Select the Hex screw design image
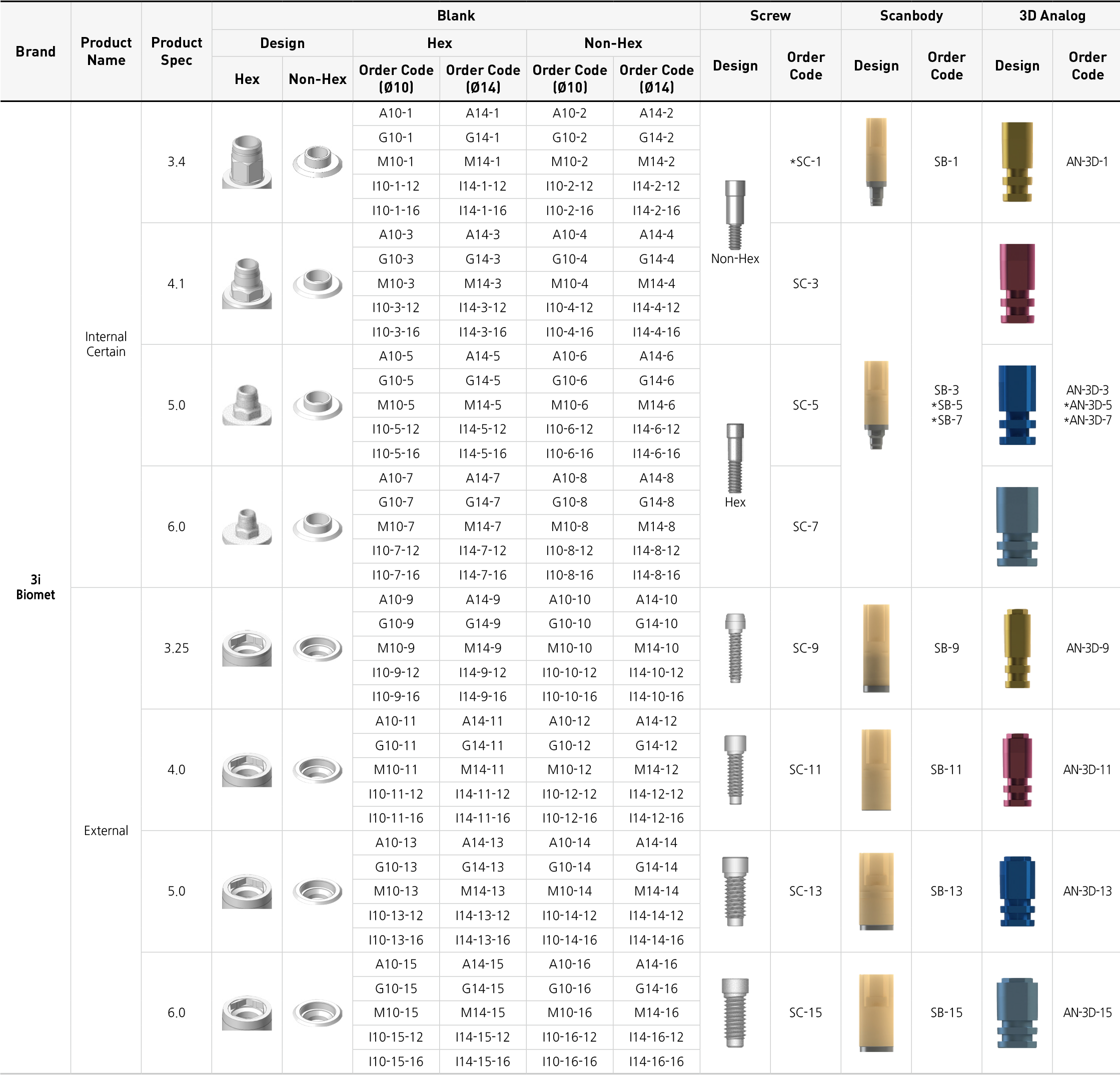 coord(735,458)
